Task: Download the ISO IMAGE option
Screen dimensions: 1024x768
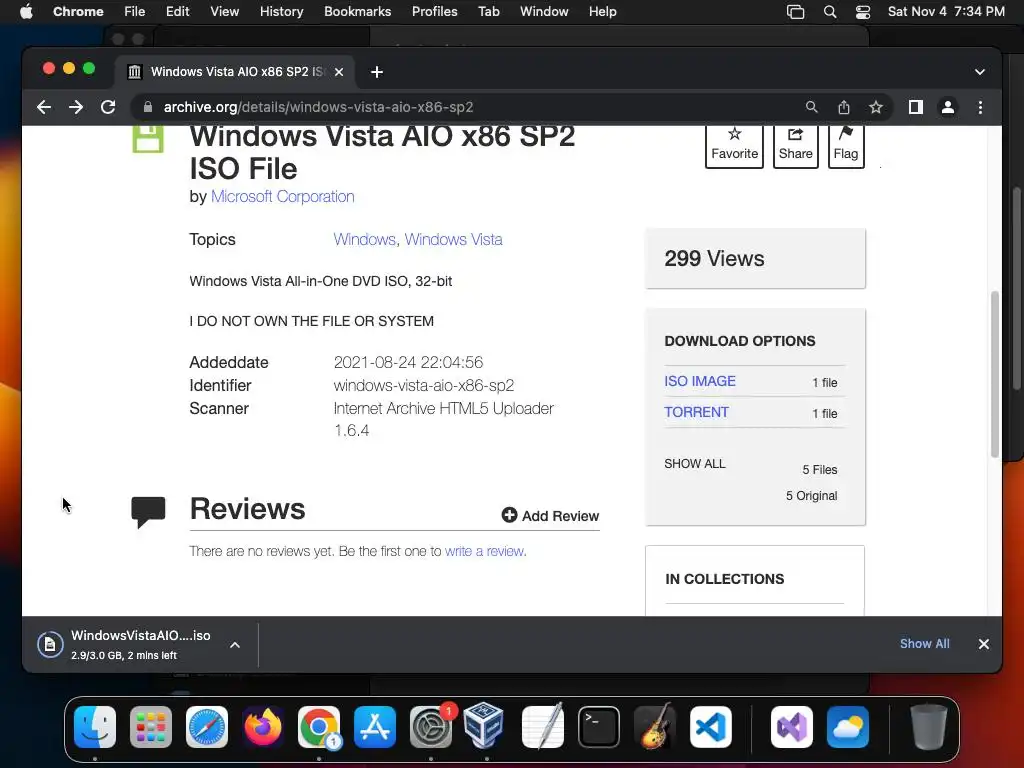Action: coord(699,381)
